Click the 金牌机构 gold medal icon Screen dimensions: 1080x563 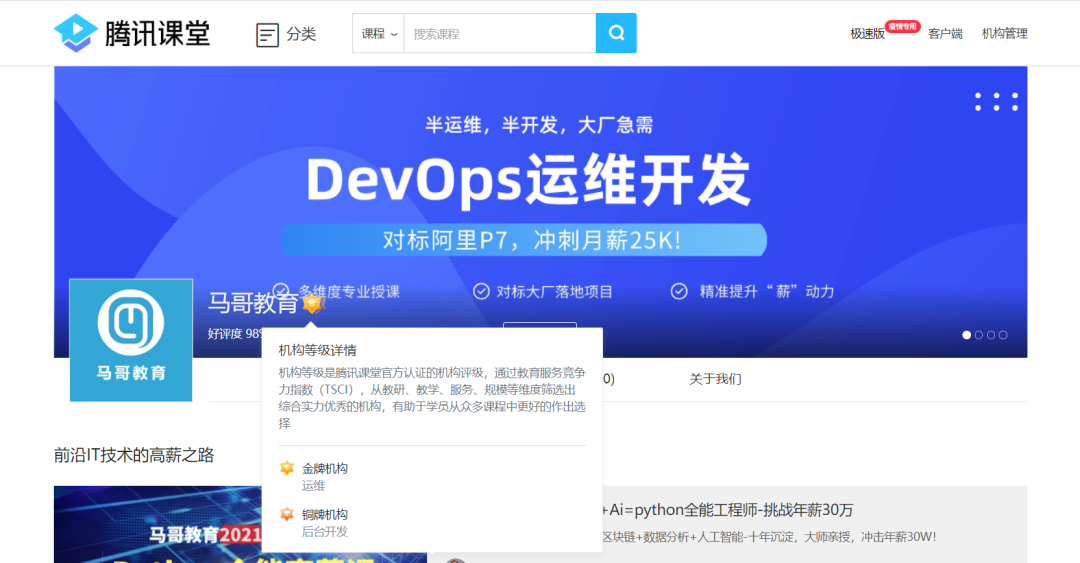tap(287, 468)
